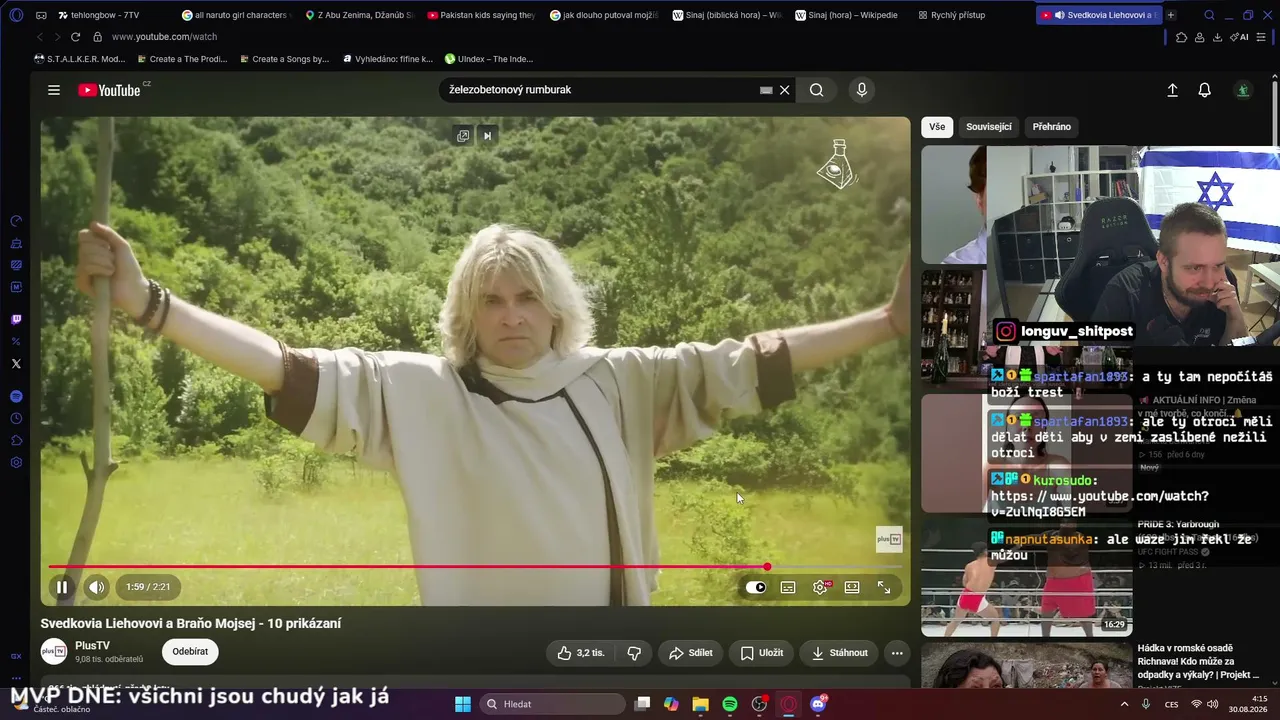The image size is (1280, 720).
Task: Open the browser extensions icon in the toolbar
Action: [1181, 37]
